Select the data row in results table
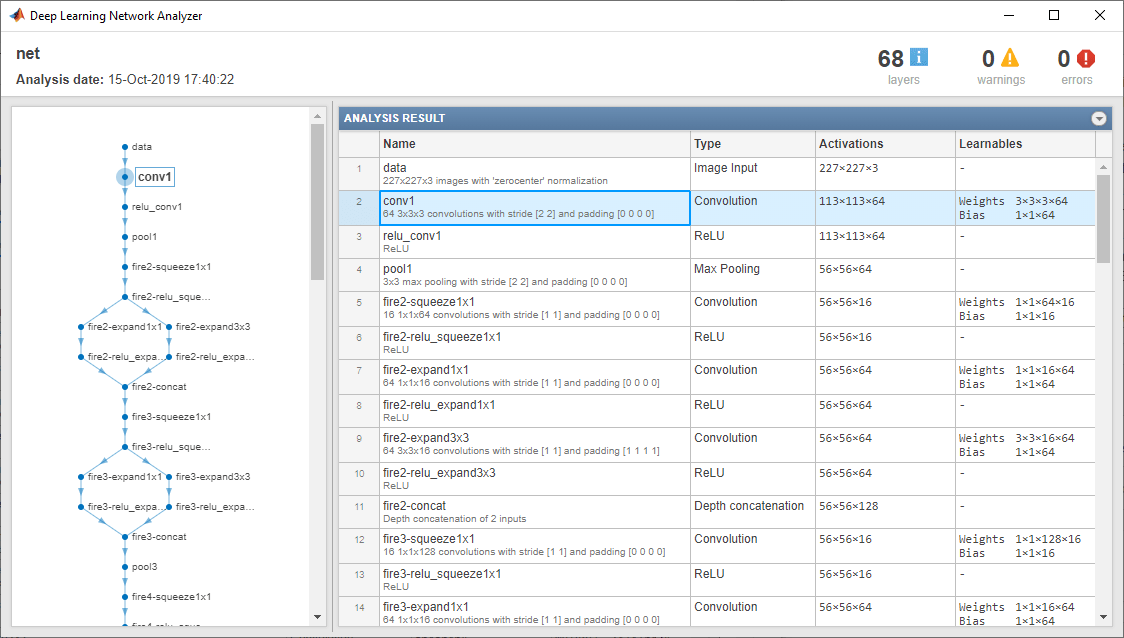The image size is (1124, 638). tap(717, 173)
